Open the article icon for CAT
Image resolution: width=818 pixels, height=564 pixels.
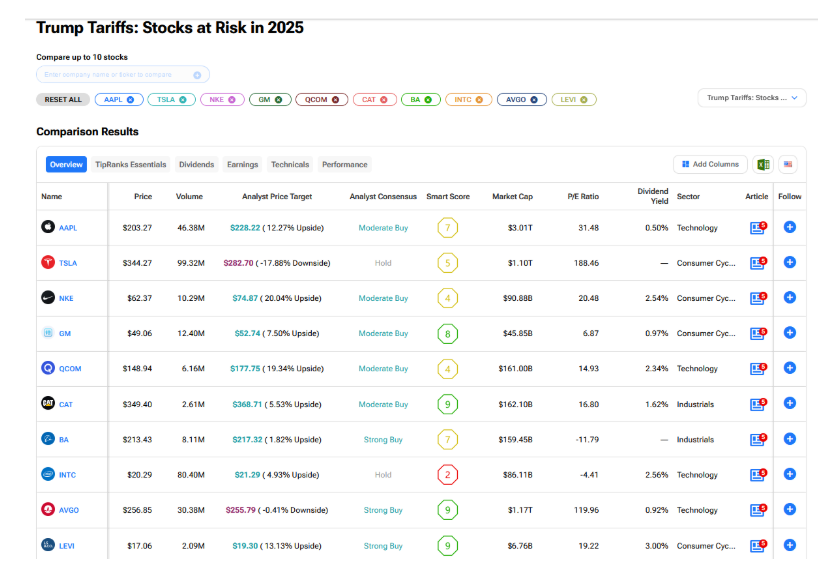tap(758, 404)
